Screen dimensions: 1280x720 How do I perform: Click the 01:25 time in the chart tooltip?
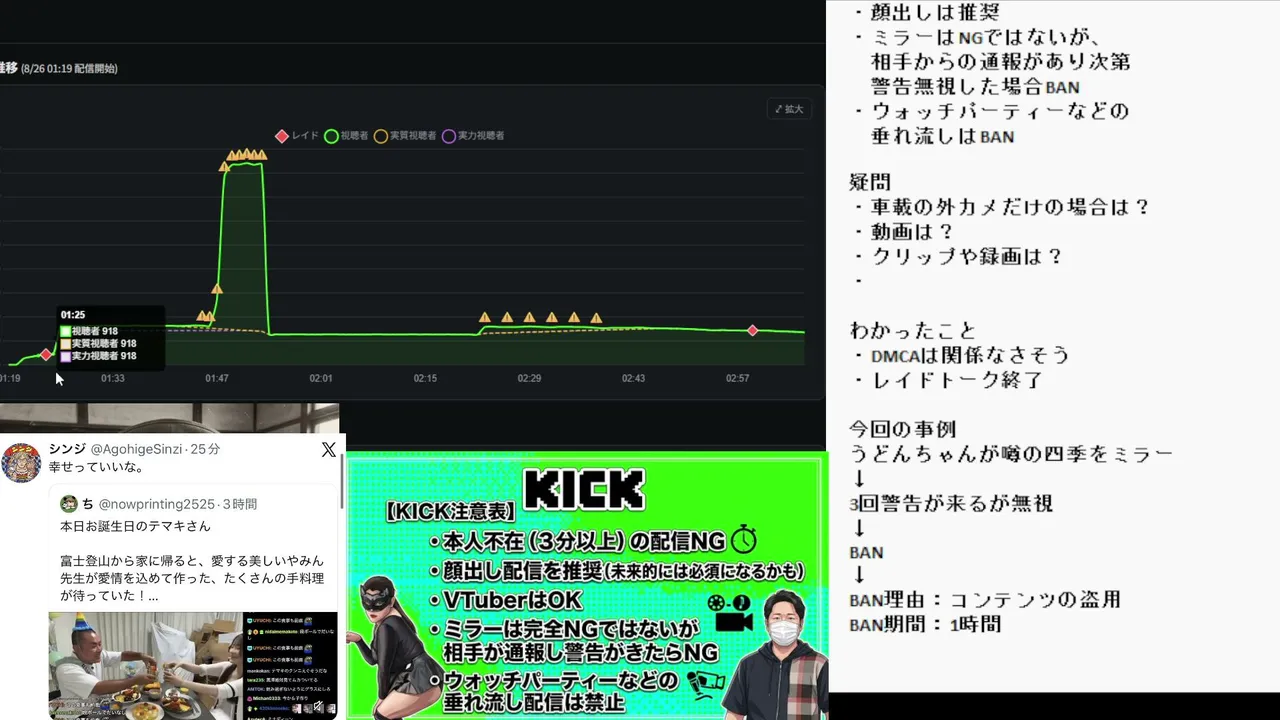73,315
